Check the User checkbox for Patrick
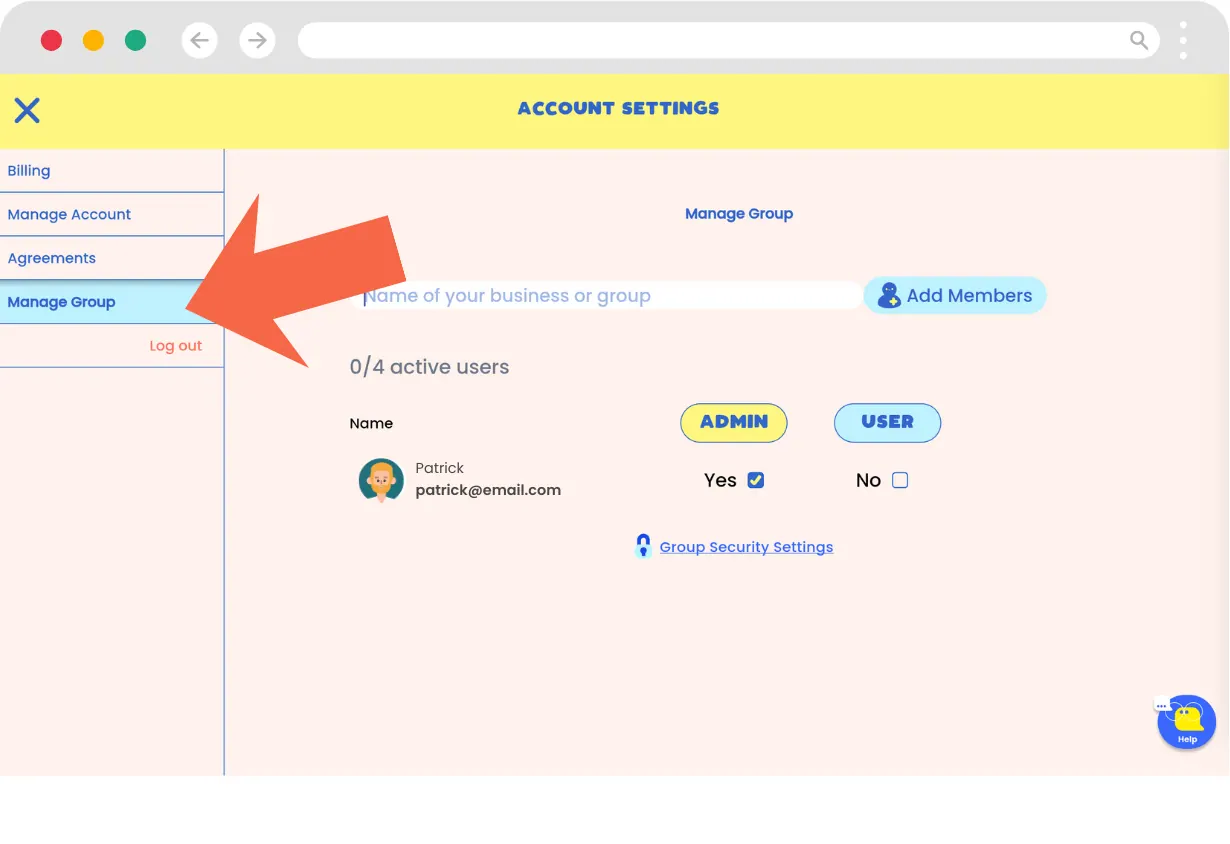Viewport: 1230px width, 844px height. pyautogui.click(x=900, y=480)
